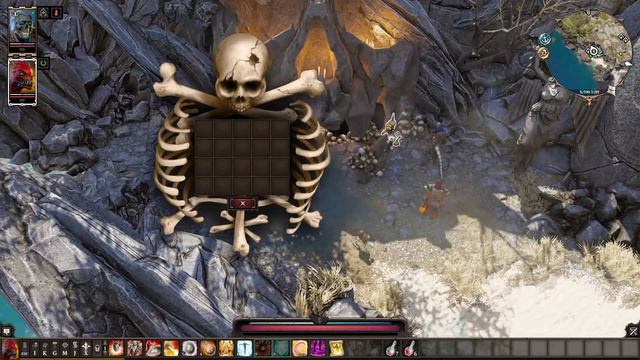
Task: Close the skeleton loot window
Action: [x=242, y=203]
